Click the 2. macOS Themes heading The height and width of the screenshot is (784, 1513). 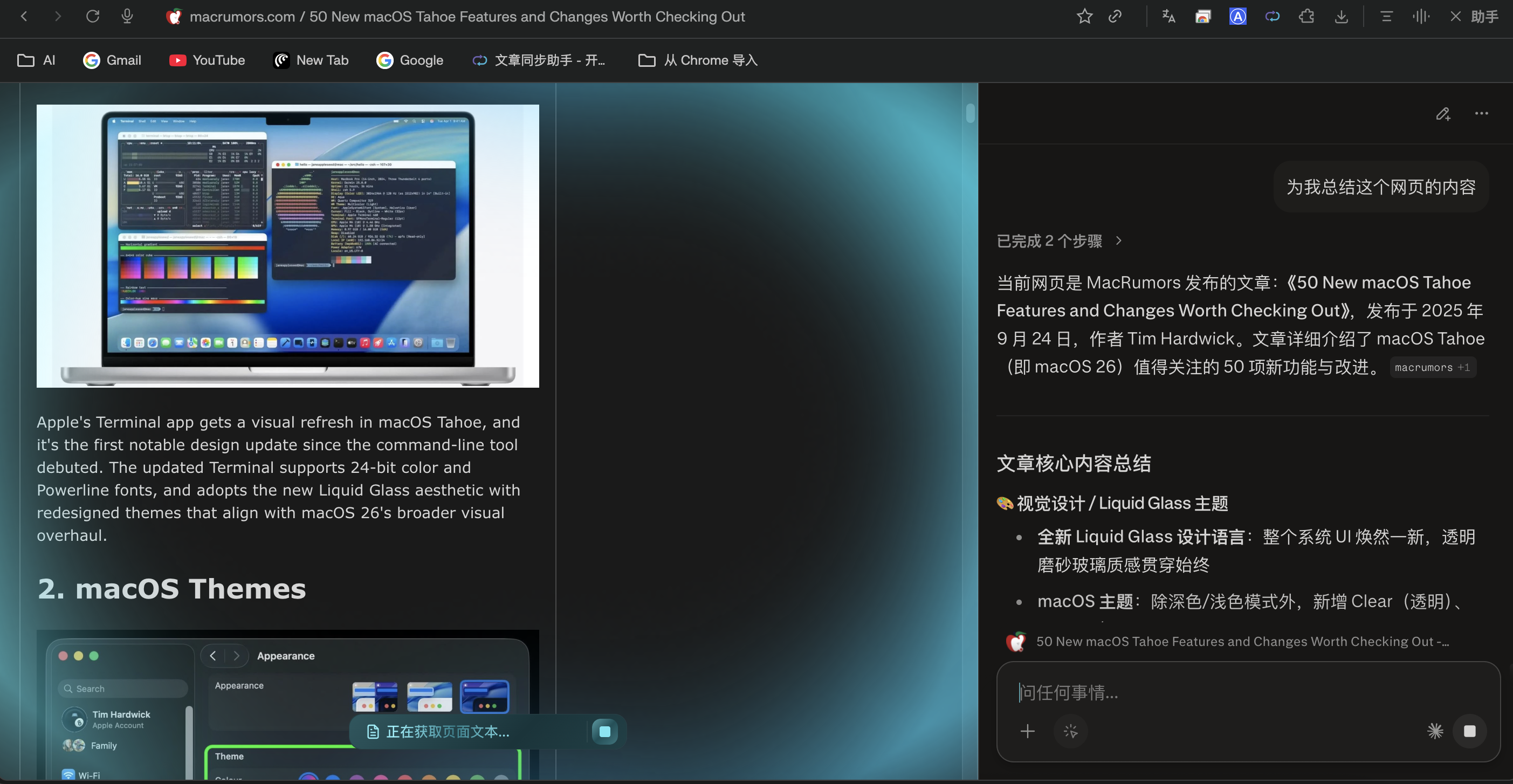click(171, 589)
